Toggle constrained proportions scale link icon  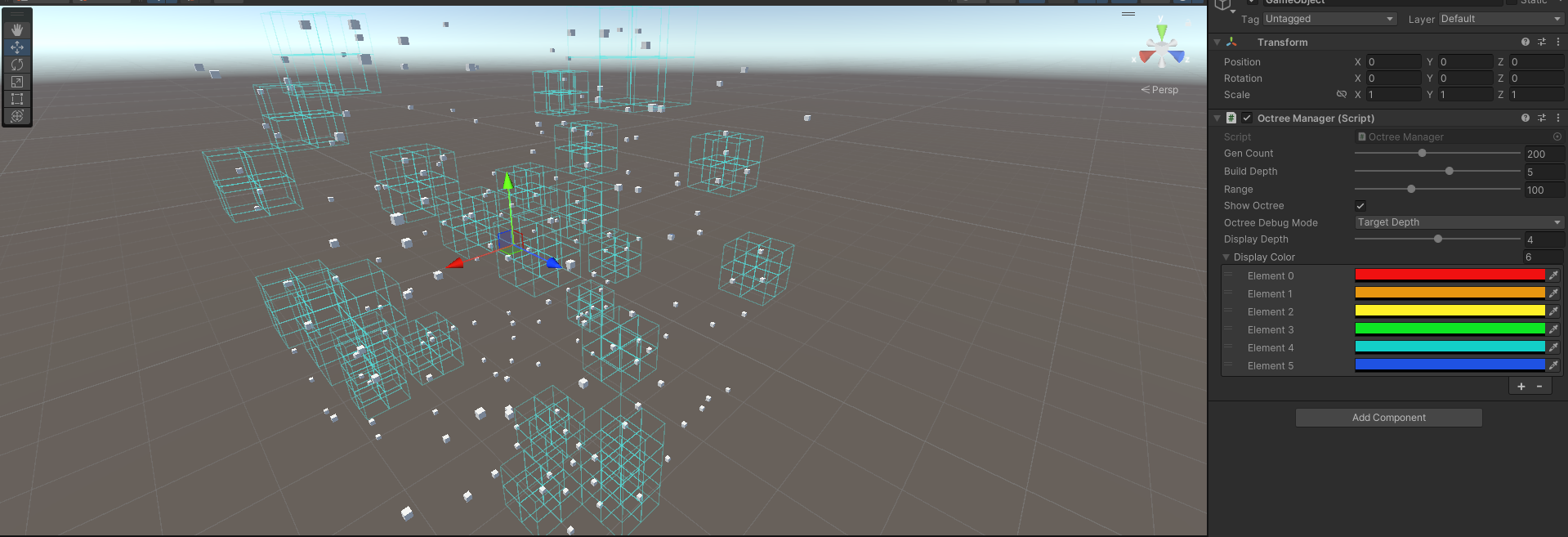point(1341,95)
